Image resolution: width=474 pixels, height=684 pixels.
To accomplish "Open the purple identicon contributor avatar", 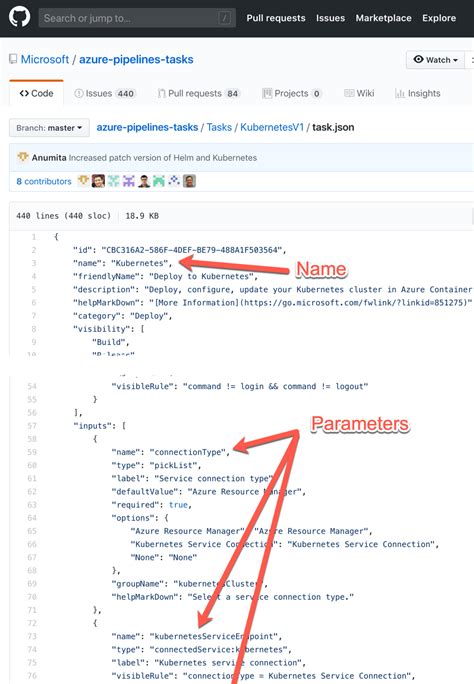I will coord(129,181).
